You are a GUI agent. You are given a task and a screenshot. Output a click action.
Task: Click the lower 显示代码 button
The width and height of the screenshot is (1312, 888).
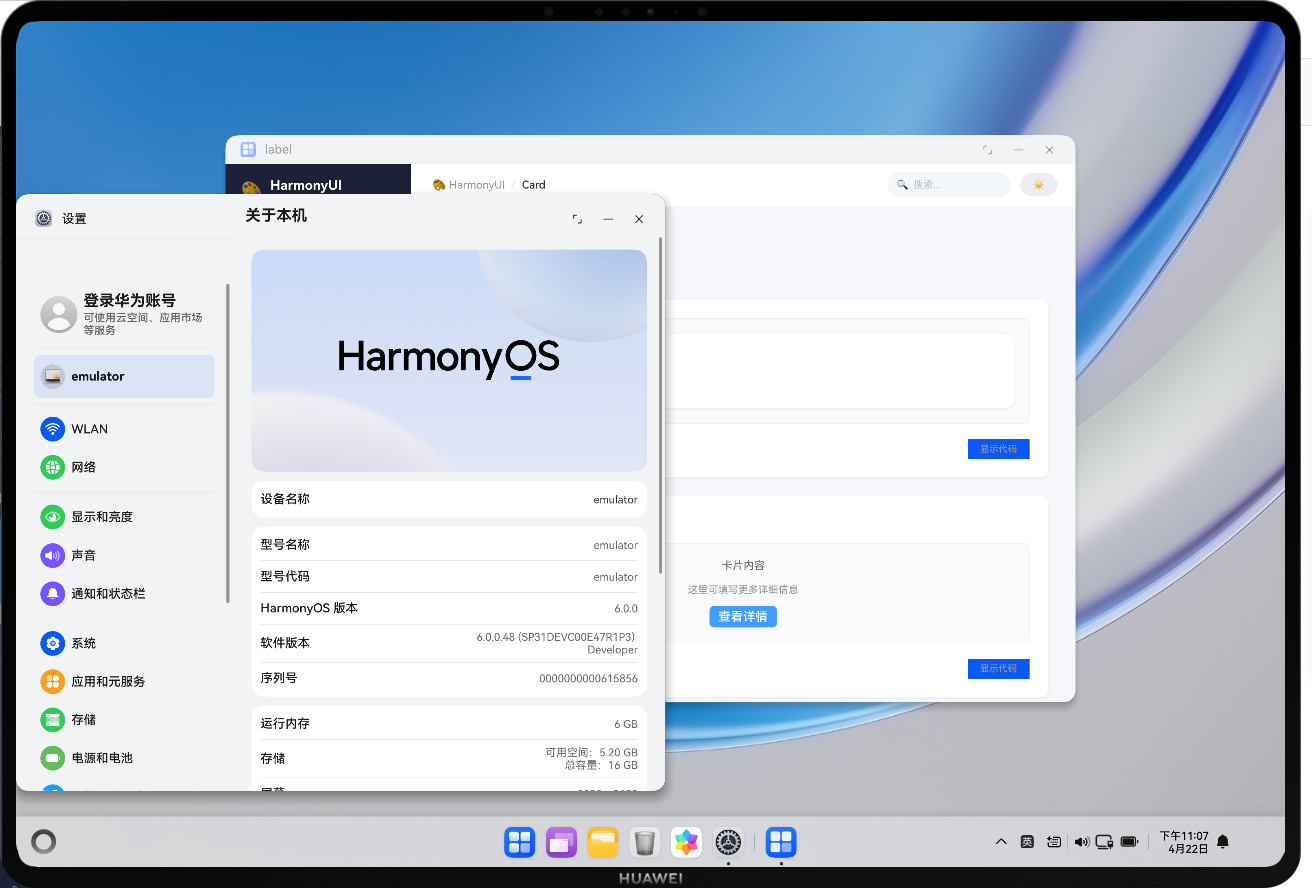(x=998, y=668)
